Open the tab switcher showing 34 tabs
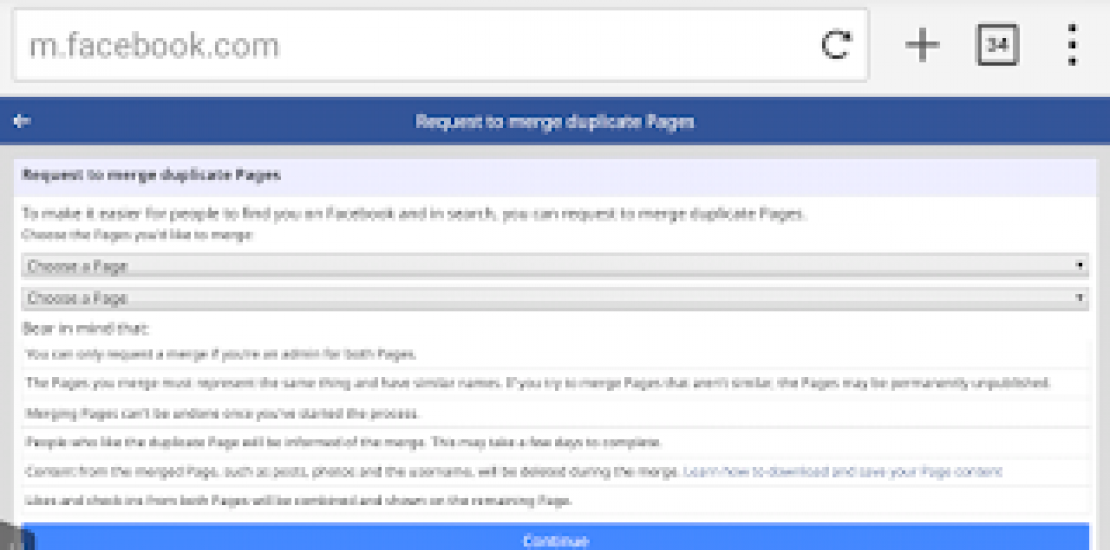This screenshot has height=550, width=1110. coord(996,45)
